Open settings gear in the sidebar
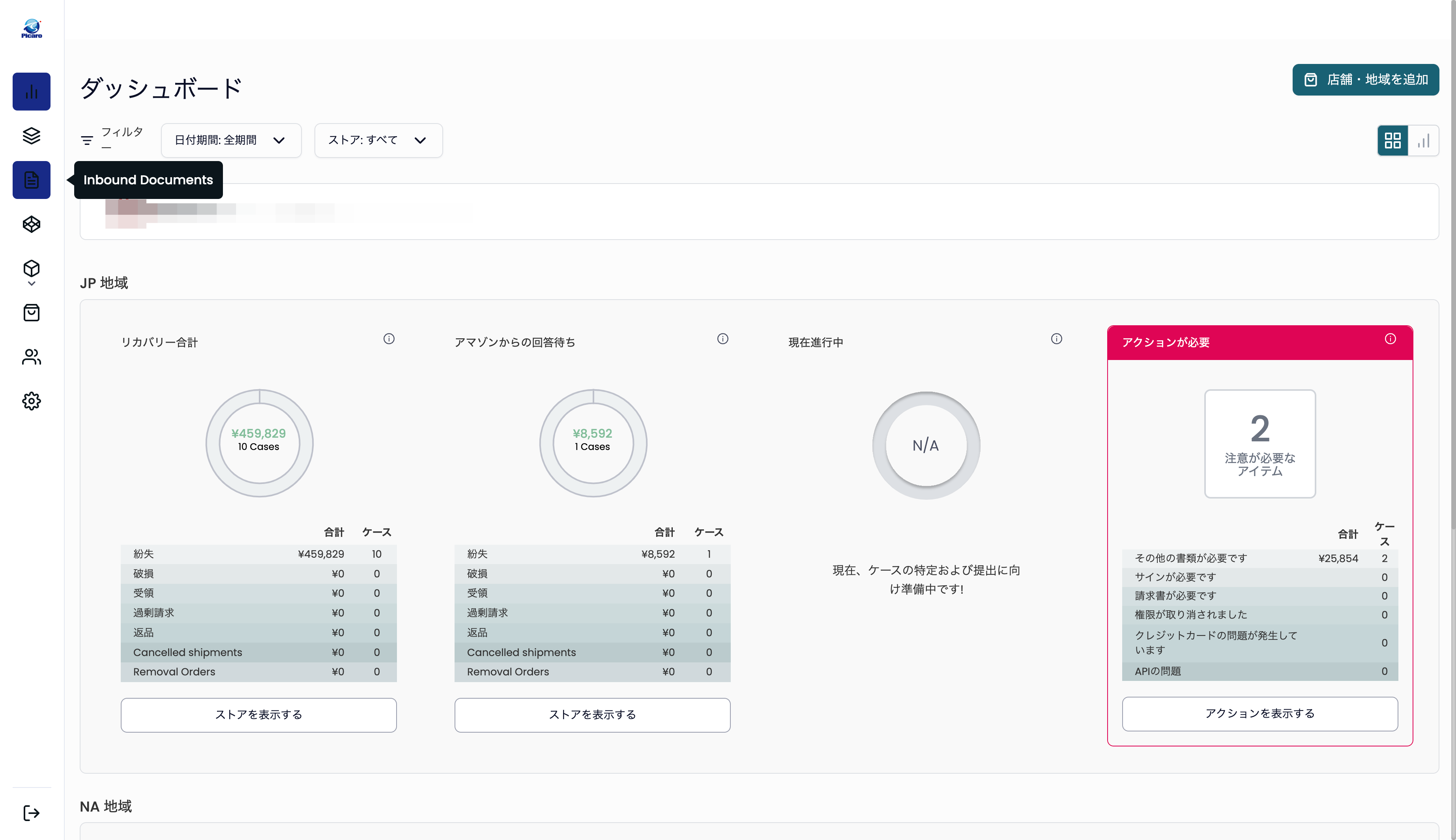The height and width of the screenshot is (840, 1456). click(x=32, y=401)
